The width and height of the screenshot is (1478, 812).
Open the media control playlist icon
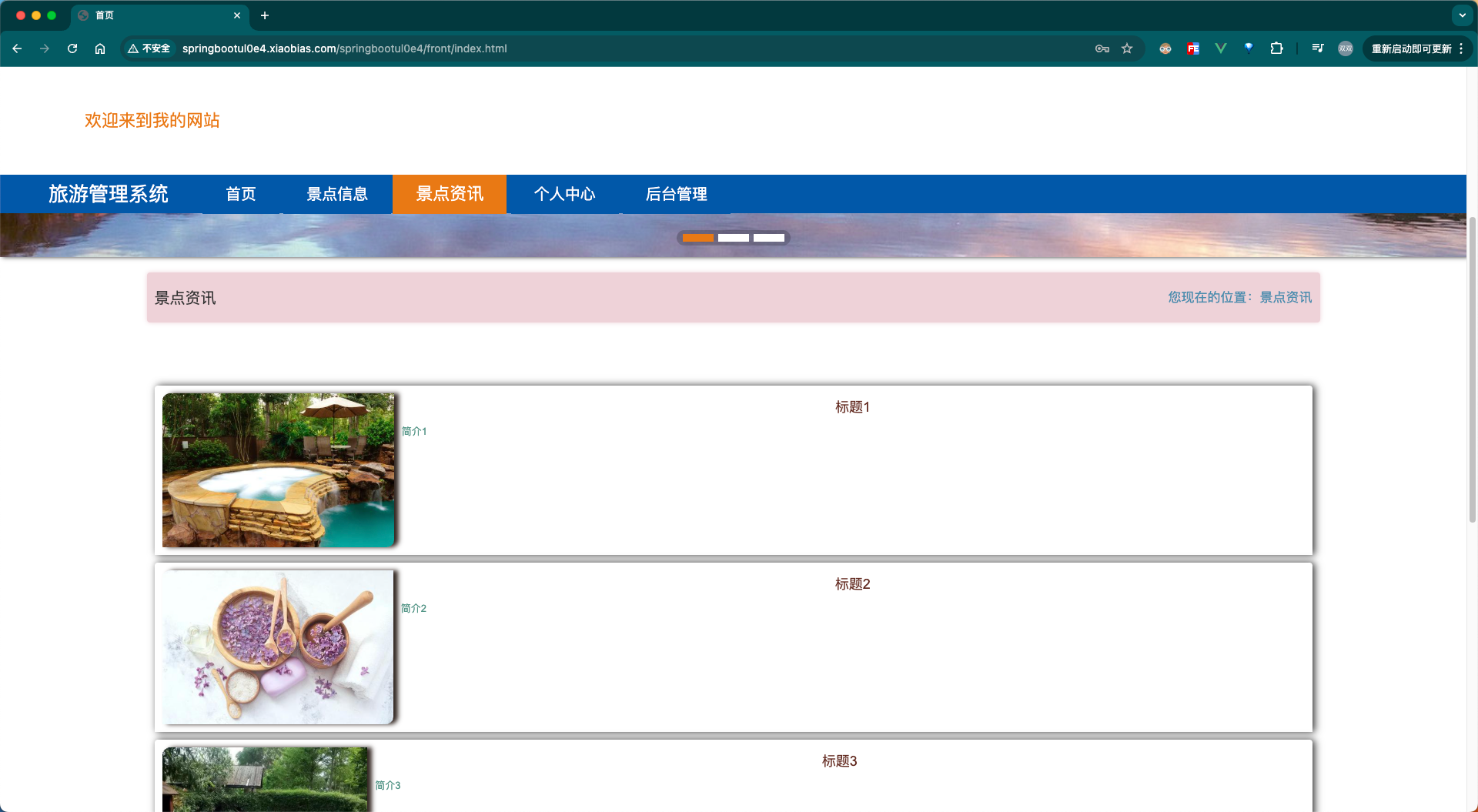[1318, 48]
